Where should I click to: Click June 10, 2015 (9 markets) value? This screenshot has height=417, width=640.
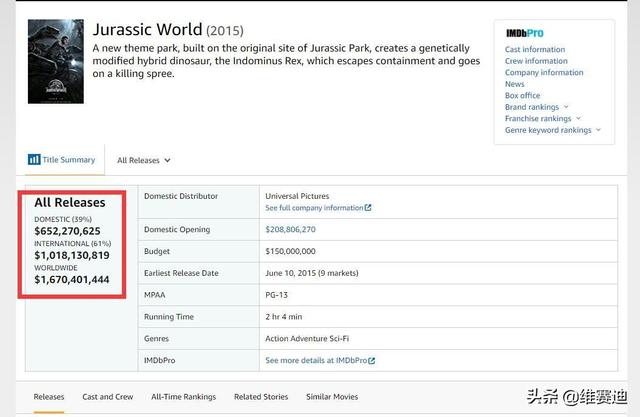click(312, 273)
